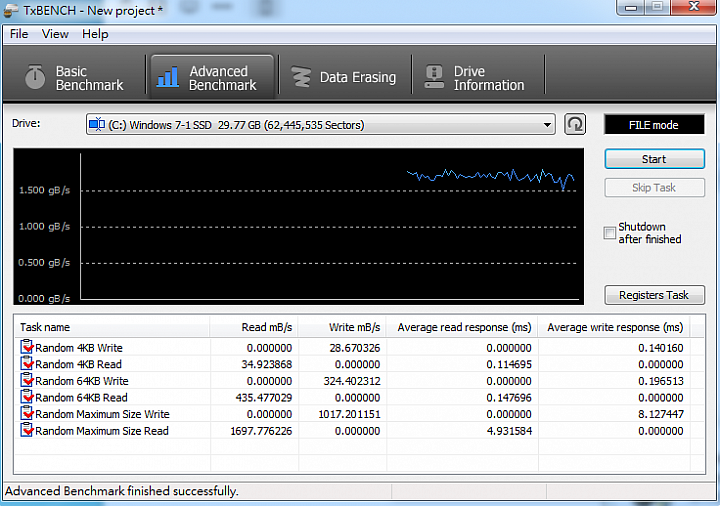Click the minimize window button
Viewport: 720px width, 506px height.
pos(630,7)
